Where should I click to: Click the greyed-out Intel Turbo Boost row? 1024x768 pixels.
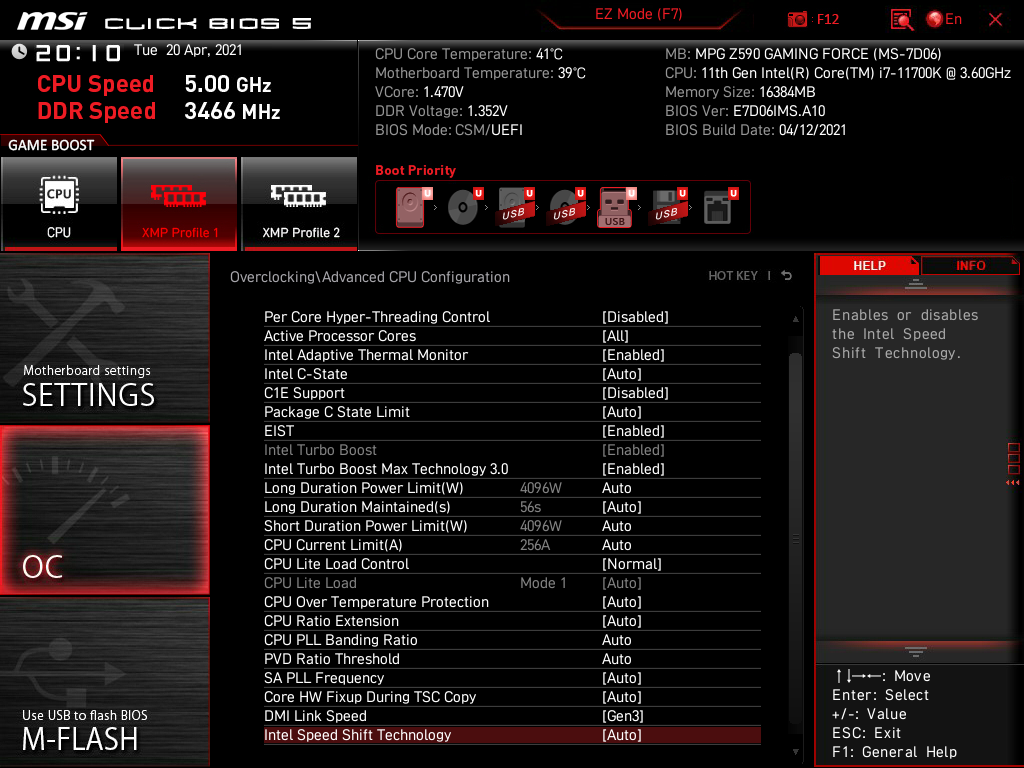[x=512, y=449]
